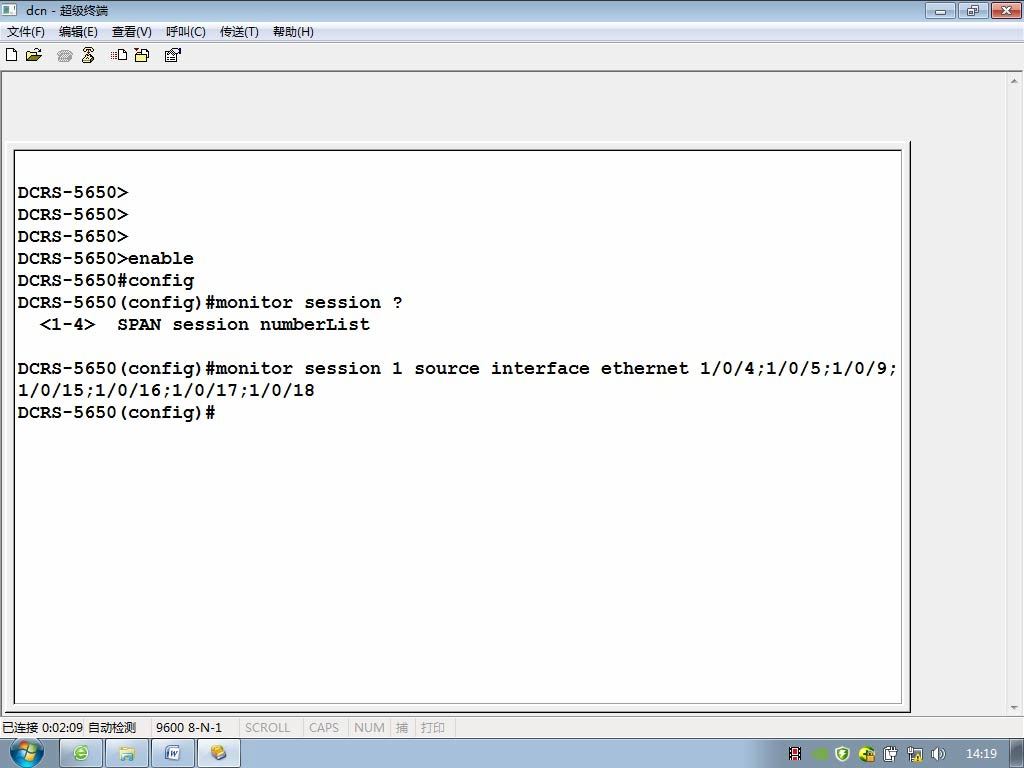Viewport: 1024px width, 768px height.
Task: Open the Windows Start button
Action: click(27, 752)
